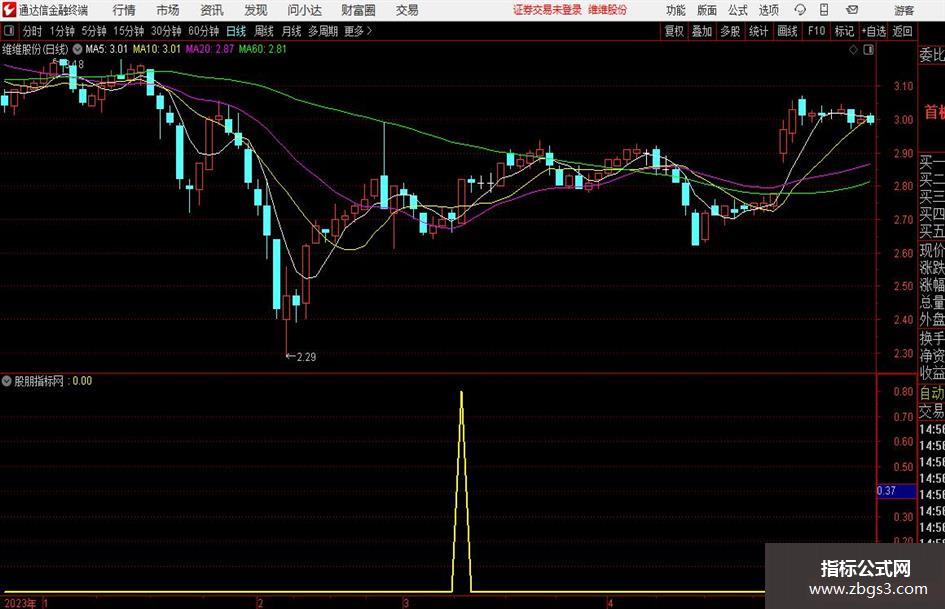Open the 行情 menu

[124, 10]
